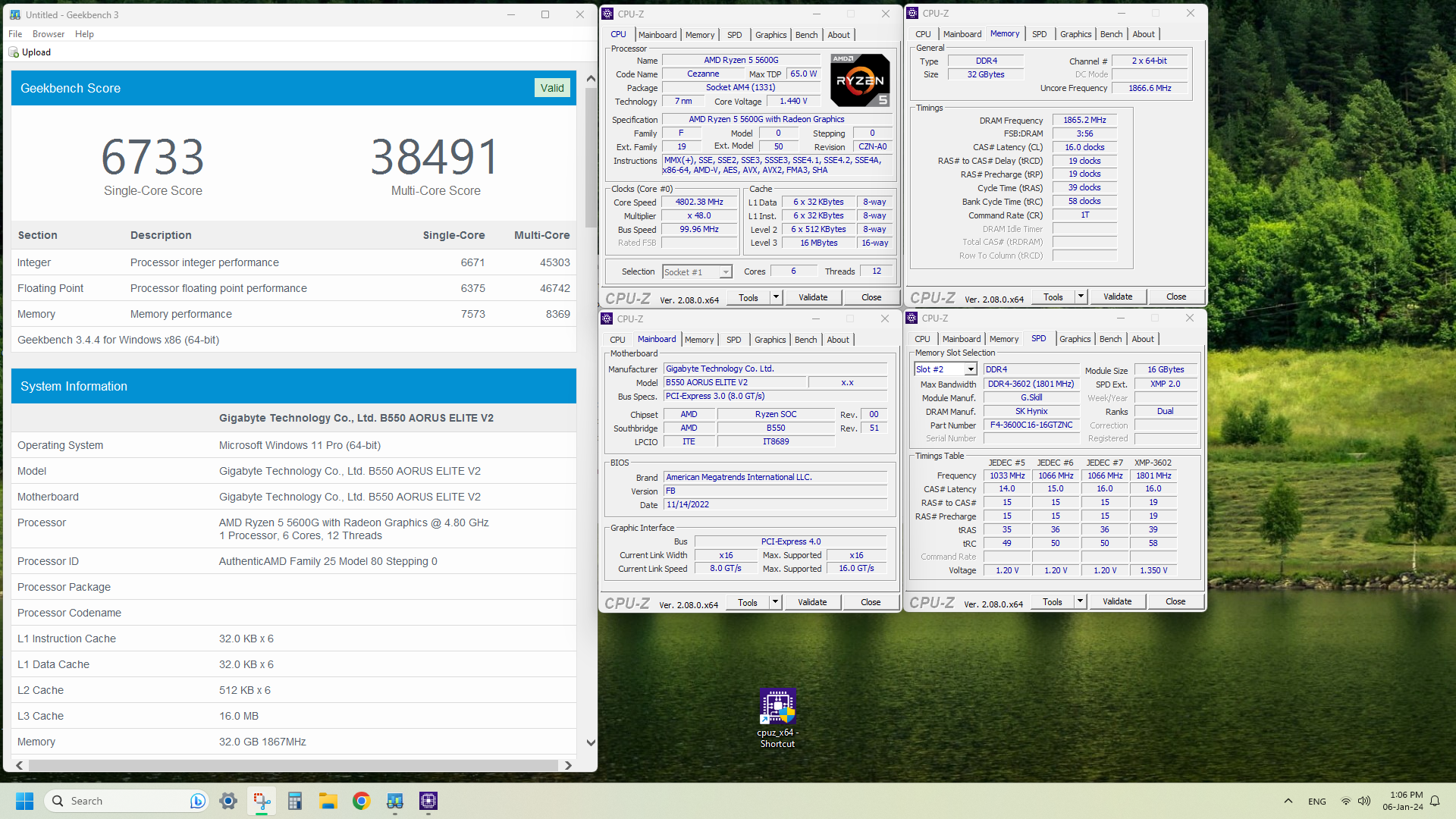Switch to Geekbench taskbar icon
The width and height of the screenshot is (1456, 819).
(395, 801)
